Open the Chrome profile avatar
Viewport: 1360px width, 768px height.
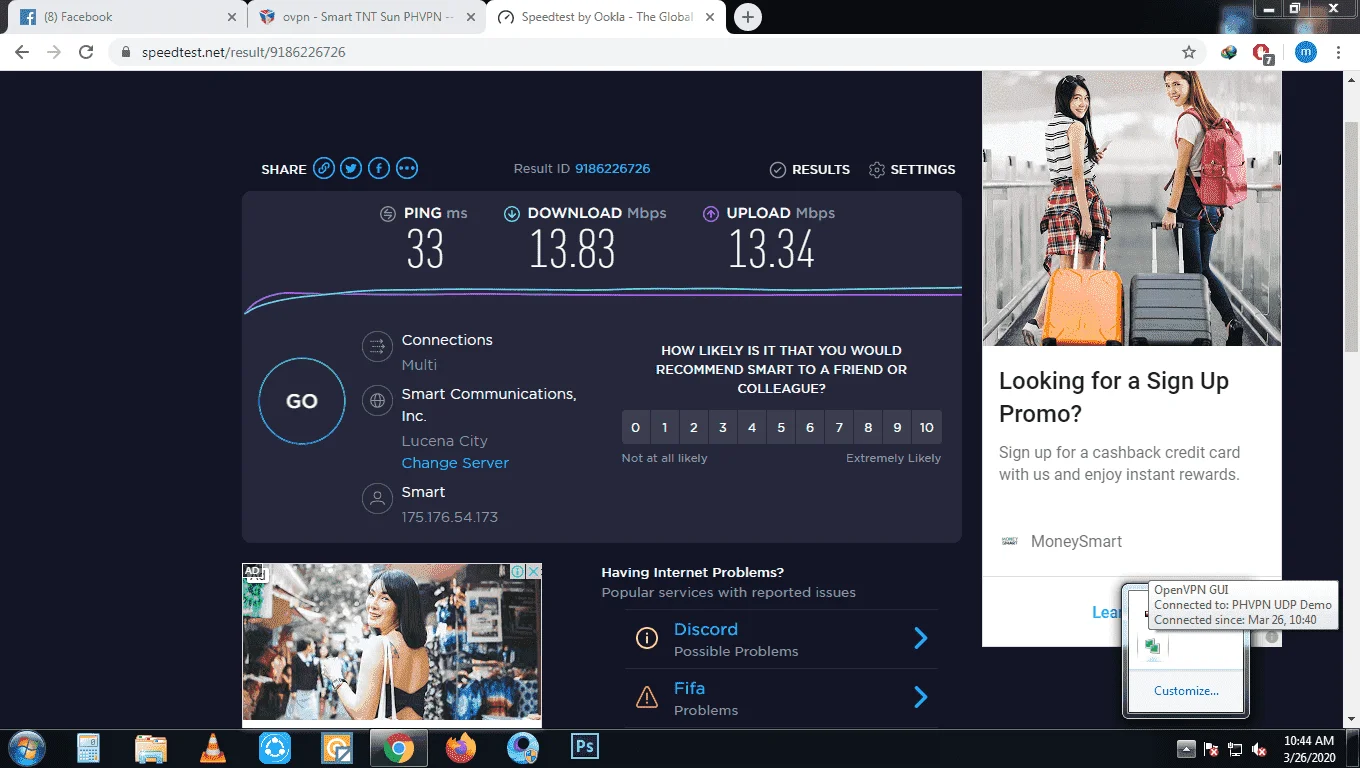[x=1306, y=52]
